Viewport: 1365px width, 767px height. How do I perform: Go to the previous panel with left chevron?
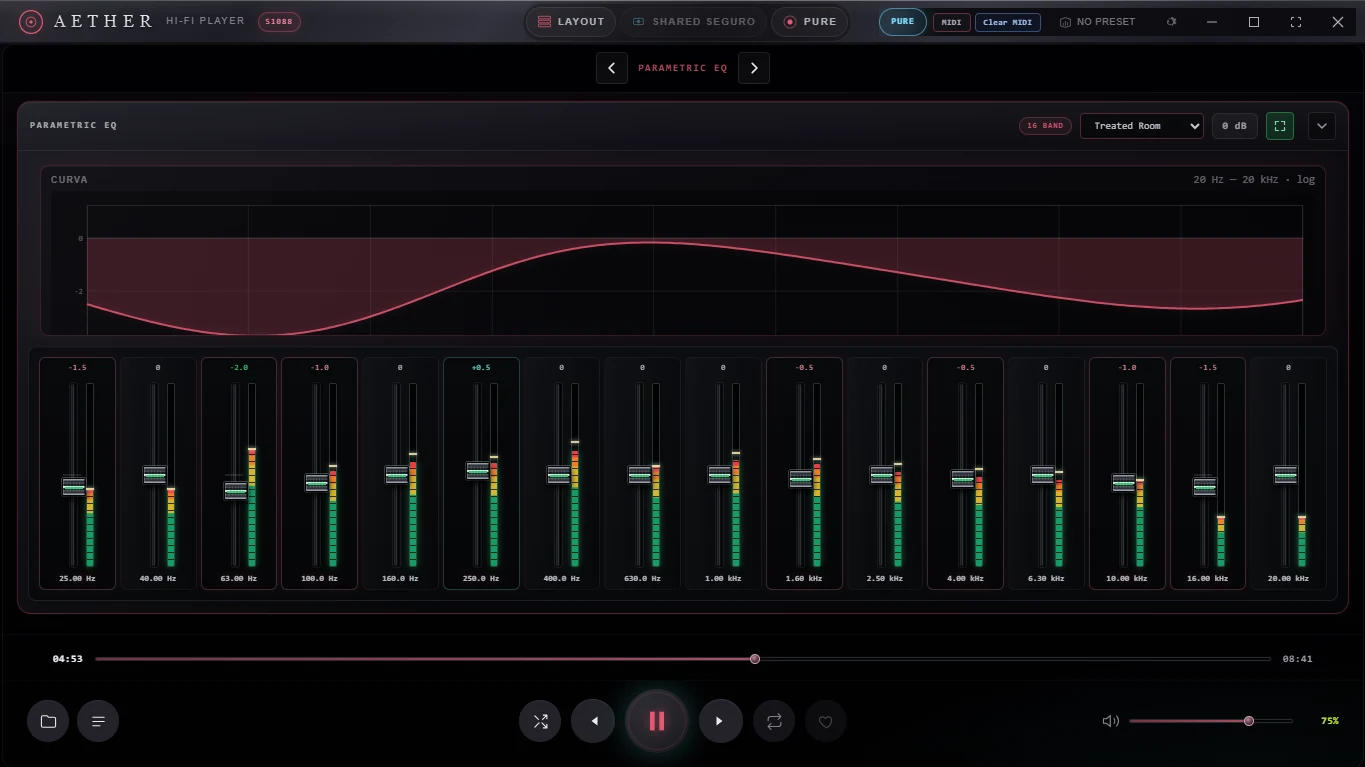pos(612,68)
